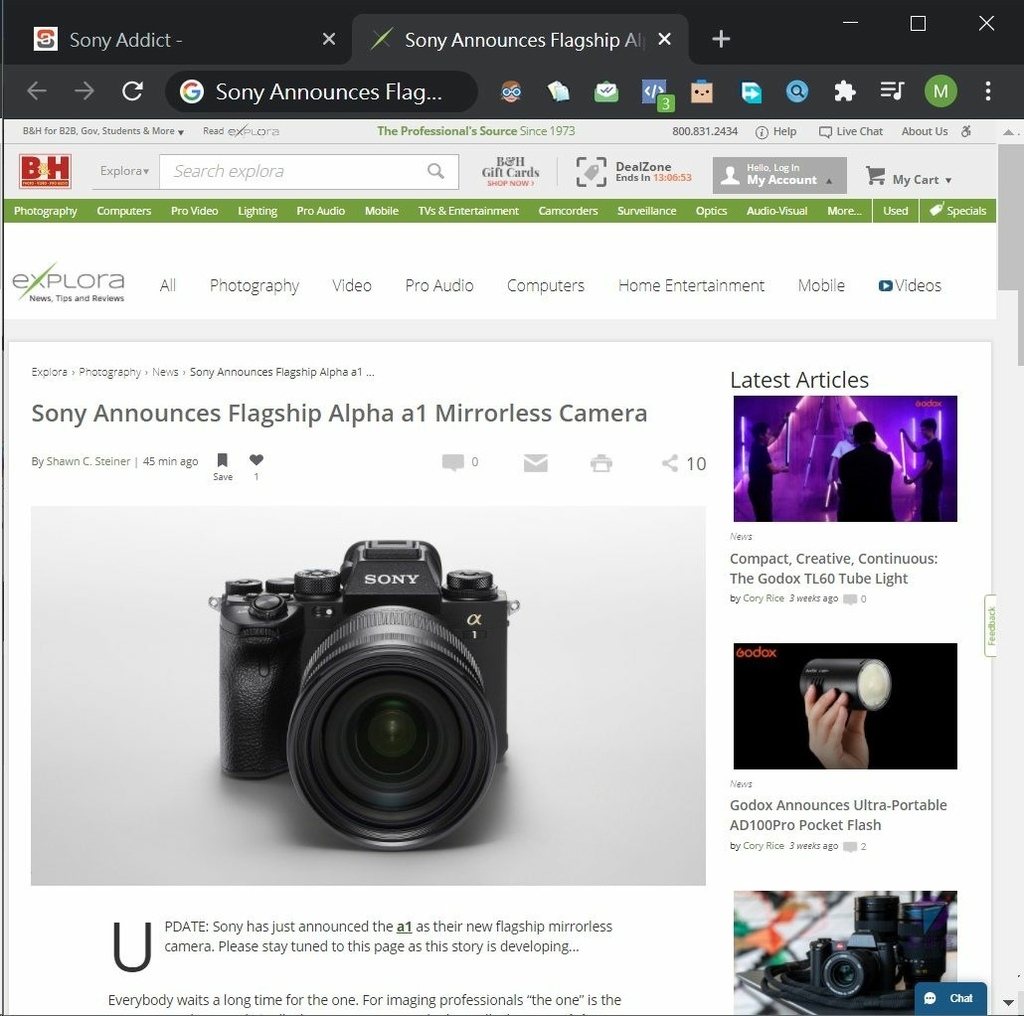Like the article with the heart icon
Image resolution: width=1024 pixels, height=1016 pixels.
(257, 460)
